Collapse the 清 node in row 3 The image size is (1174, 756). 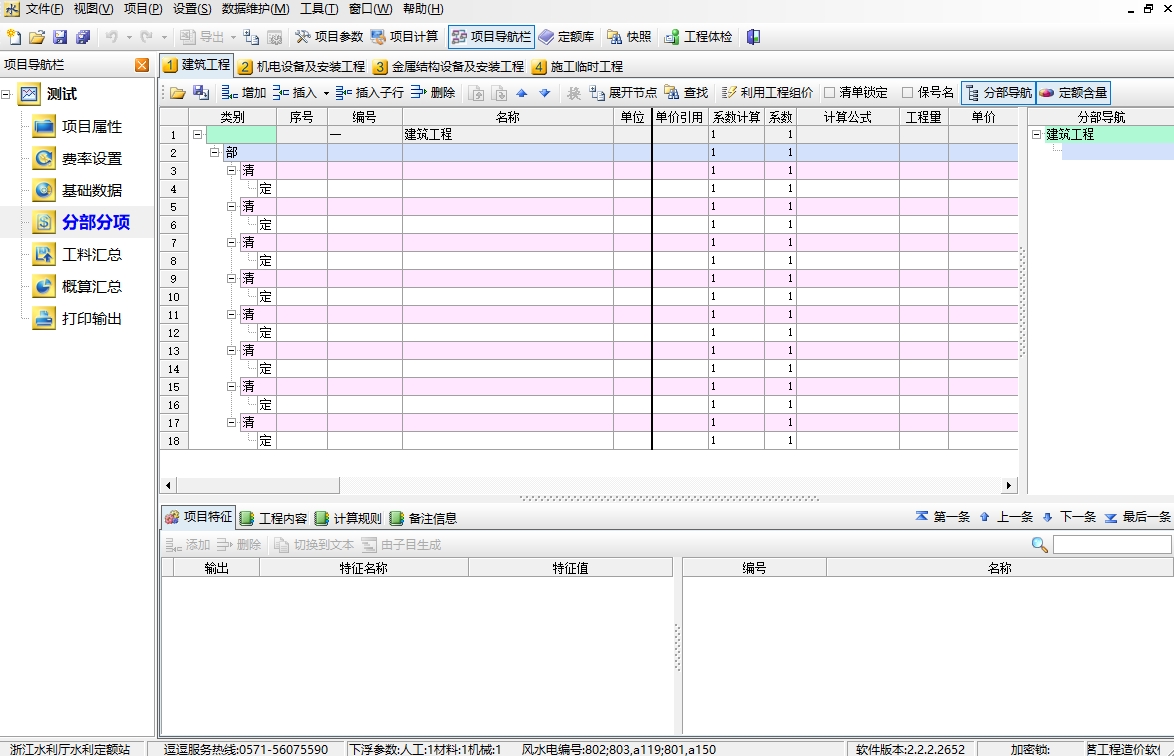click(x=231, y=171)
